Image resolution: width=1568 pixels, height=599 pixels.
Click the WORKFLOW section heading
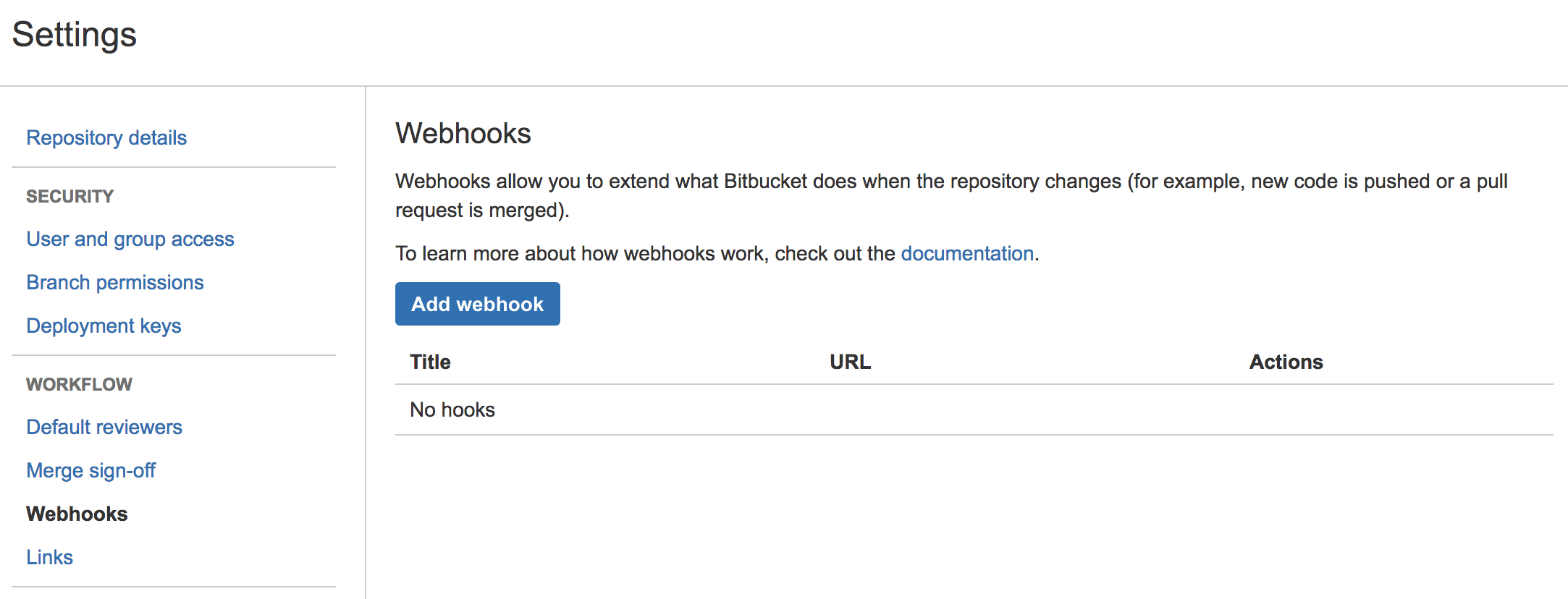(x=79, y=384)
